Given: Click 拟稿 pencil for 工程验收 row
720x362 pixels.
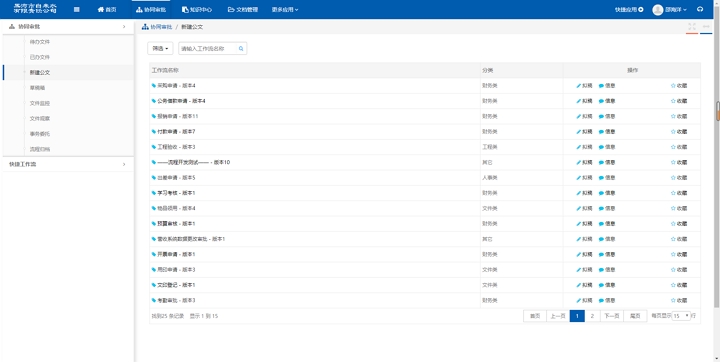Looking at the screenshot, I should (584, 147).
